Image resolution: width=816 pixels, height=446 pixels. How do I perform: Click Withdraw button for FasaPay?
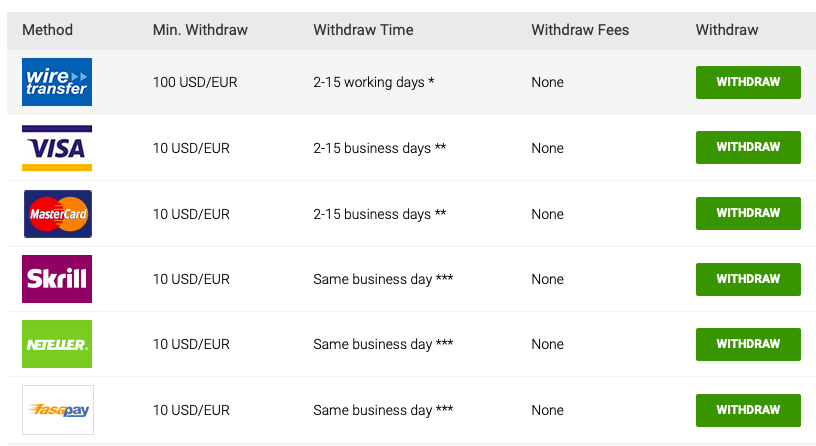point(748,411)
